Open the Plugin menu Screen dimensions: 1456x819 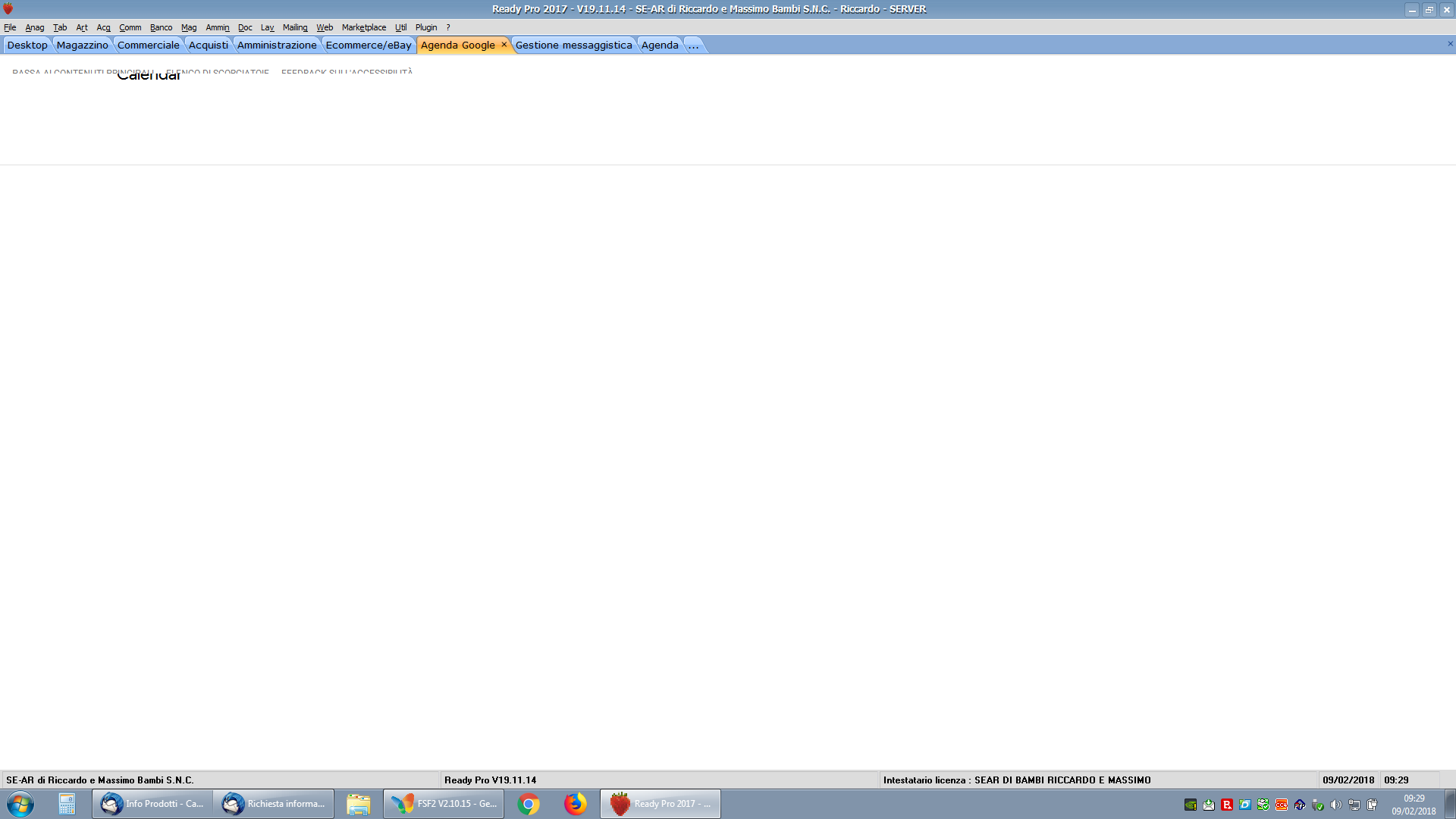pos(425,27)
